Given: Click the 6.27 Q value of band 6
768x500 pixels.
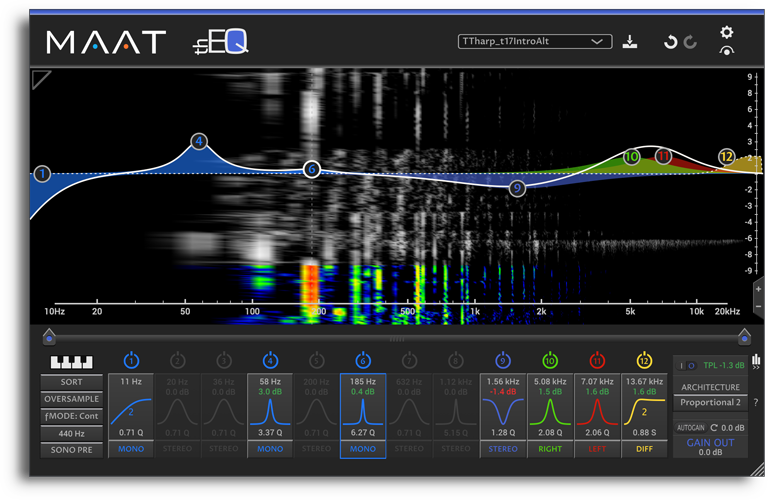Looking at the screenshot, I should point(363,433).
